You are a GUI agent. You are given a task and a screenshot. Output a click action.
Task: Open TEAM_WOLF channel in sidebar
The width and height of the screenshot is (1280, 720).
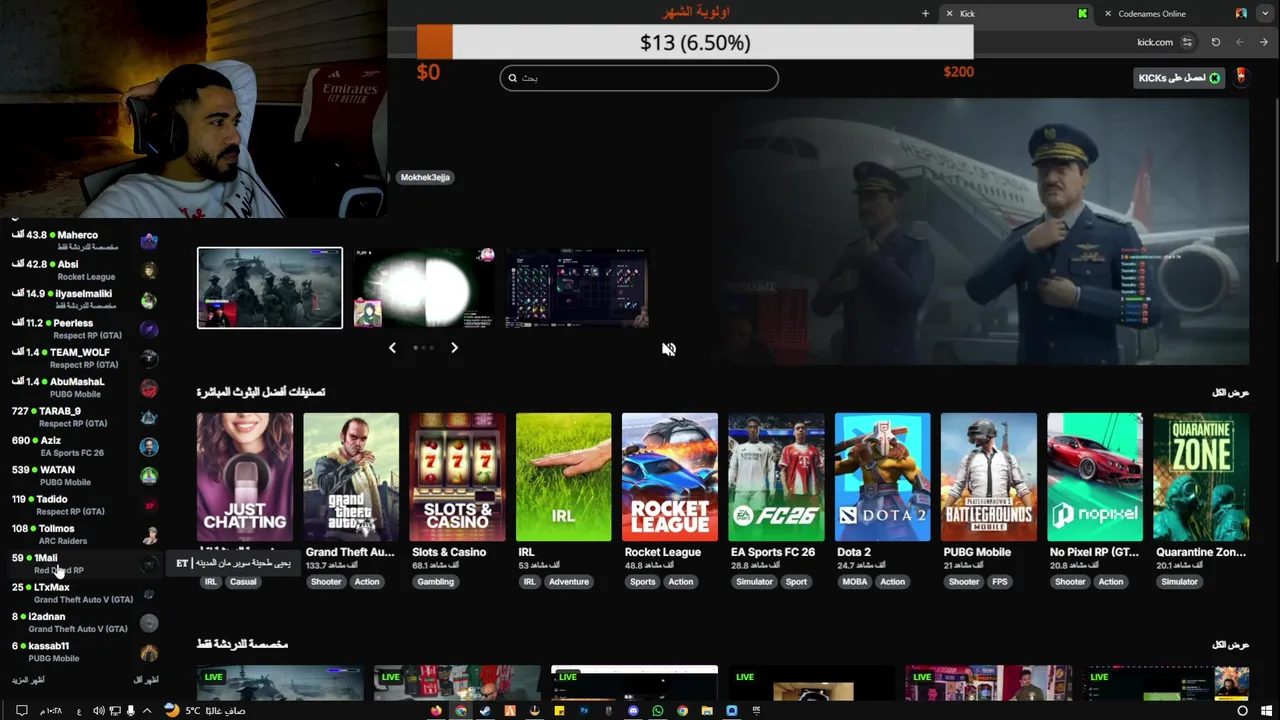pyautogui.click(x=85, y=358)
